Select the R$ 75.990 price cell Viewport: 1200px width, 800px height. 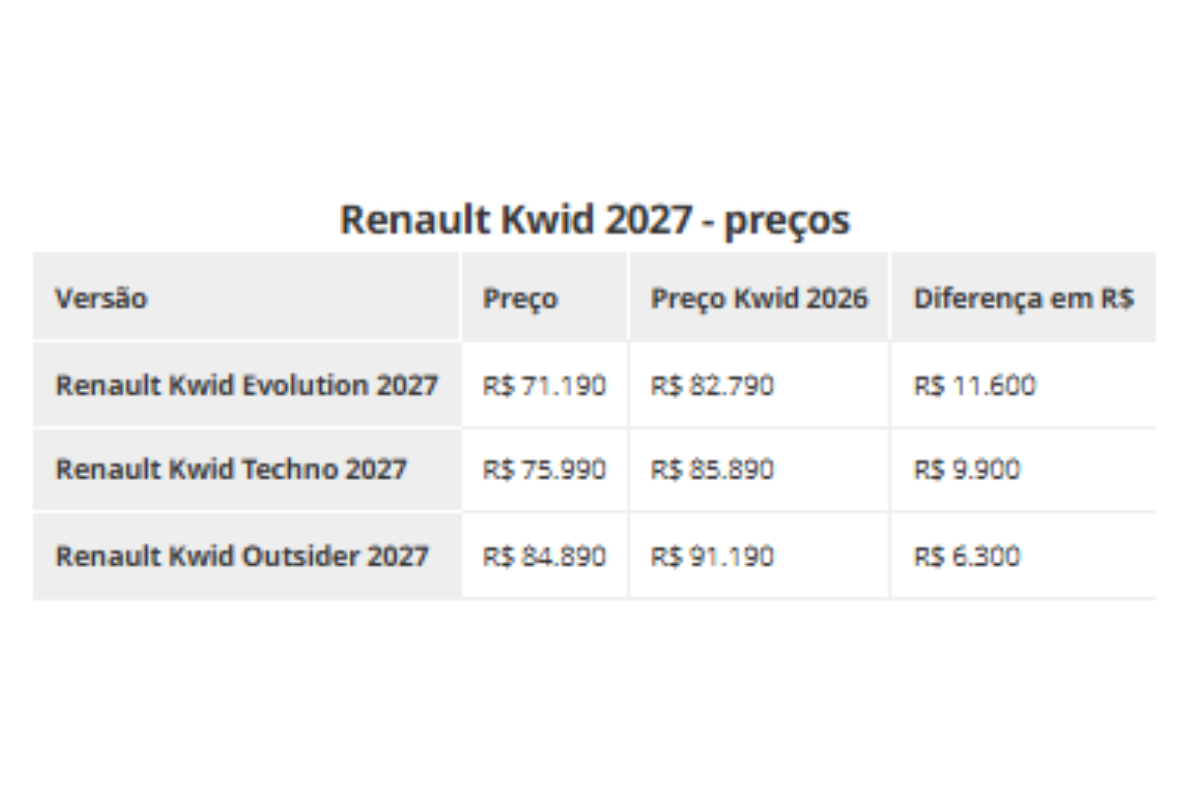[544, 469]
